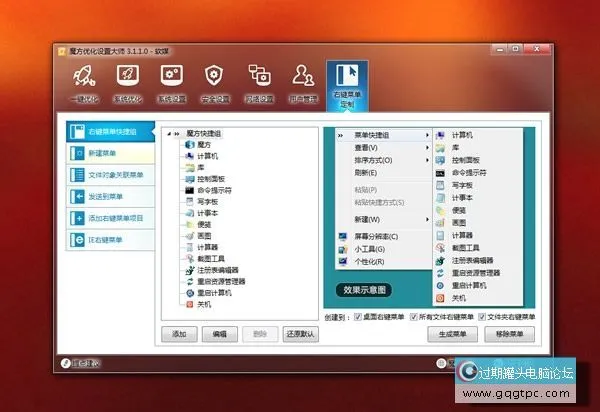
Task: Select the 注册表编辑器 icon in the tree
Action: pos(190,270)
